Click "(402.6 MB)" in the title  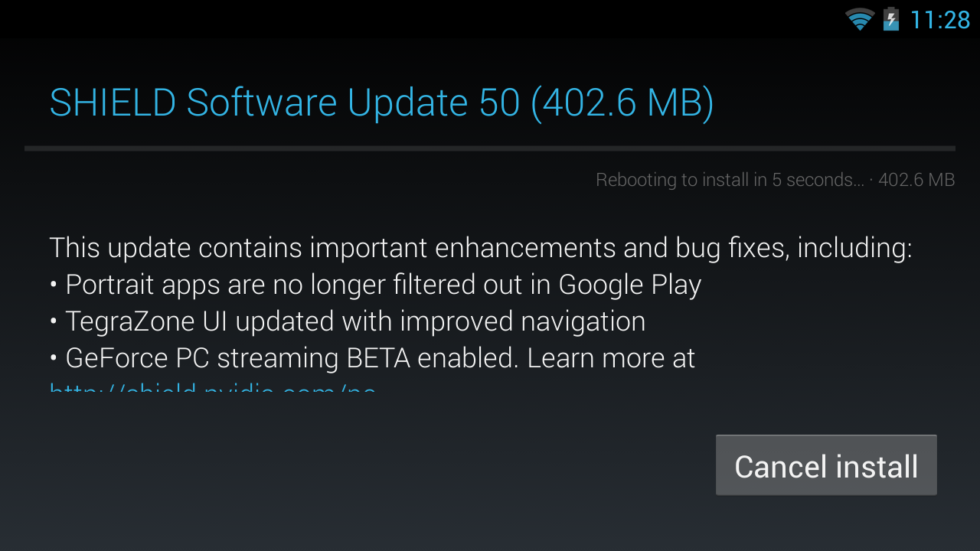pos(622,104)
